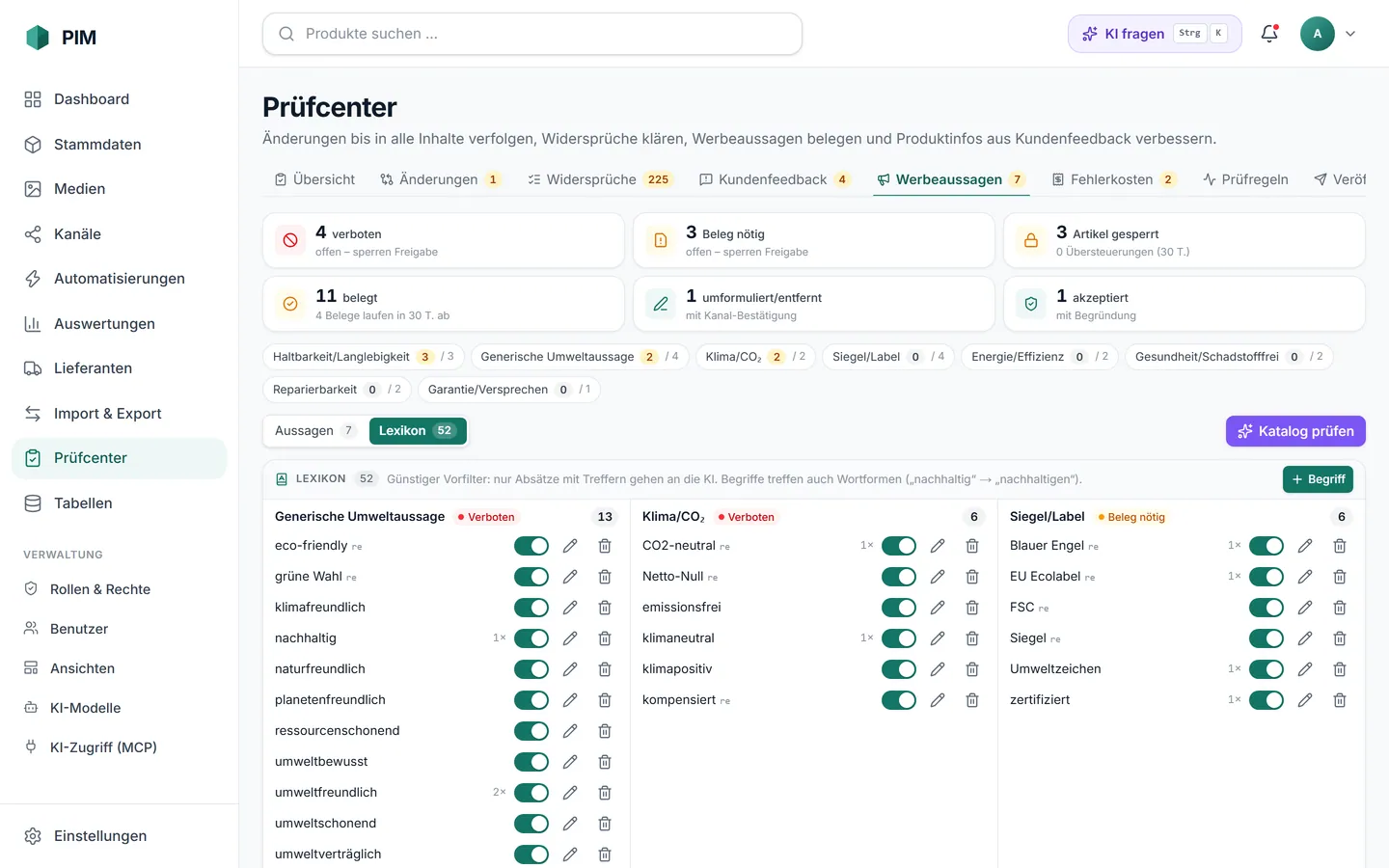Open the '3 Artikel gesperrt' card

click(x=1185, y=240)
